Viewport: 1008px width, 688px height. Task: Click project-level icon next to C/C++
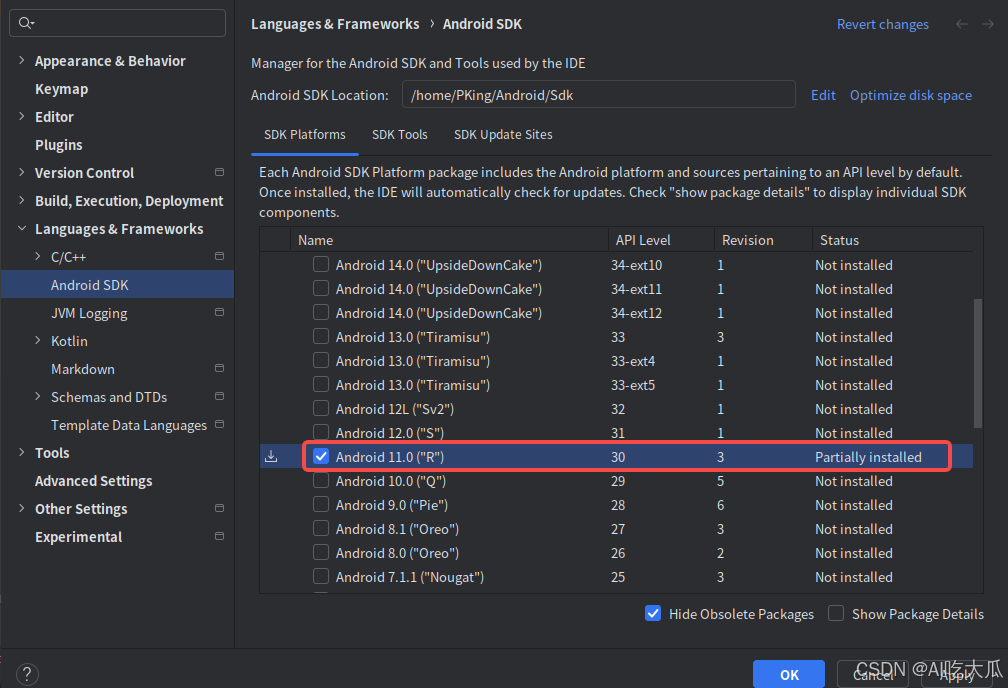click(219, 257)
